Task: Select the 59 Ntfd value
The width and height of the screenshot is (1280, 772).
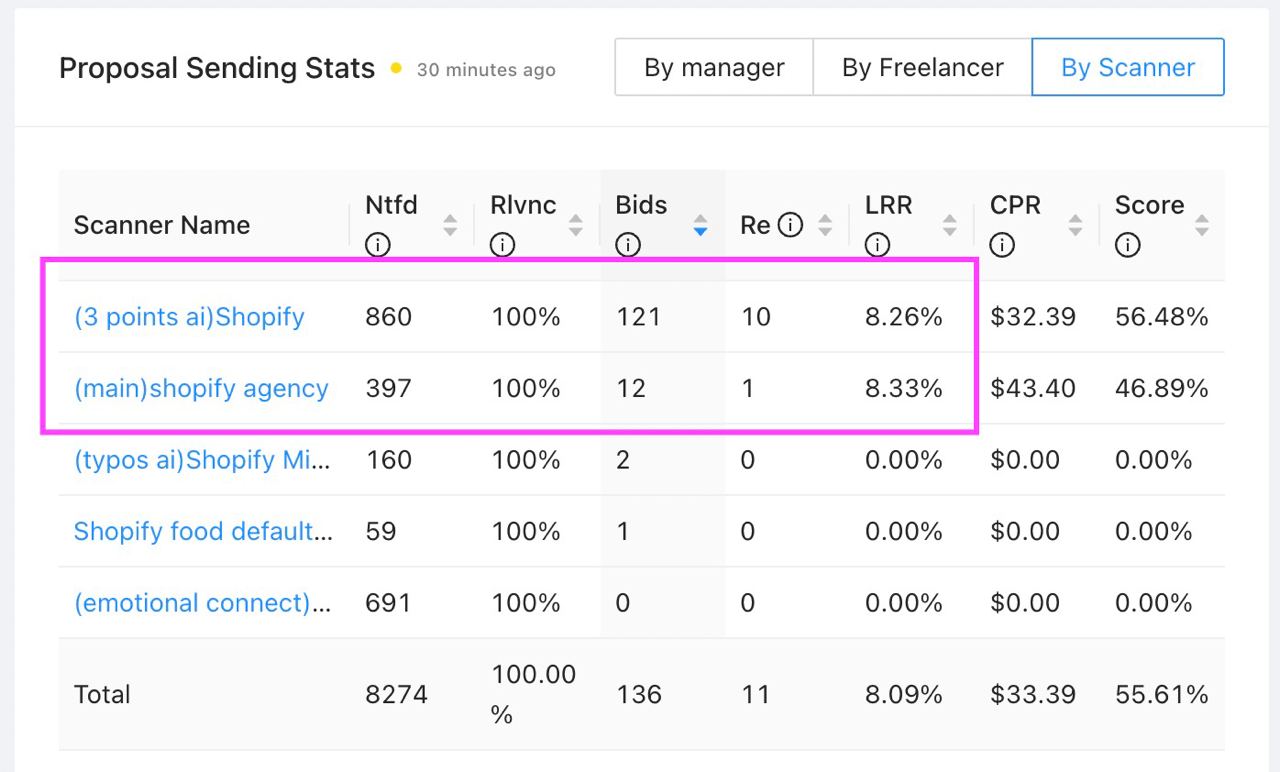Action: (x=381, y=531)
